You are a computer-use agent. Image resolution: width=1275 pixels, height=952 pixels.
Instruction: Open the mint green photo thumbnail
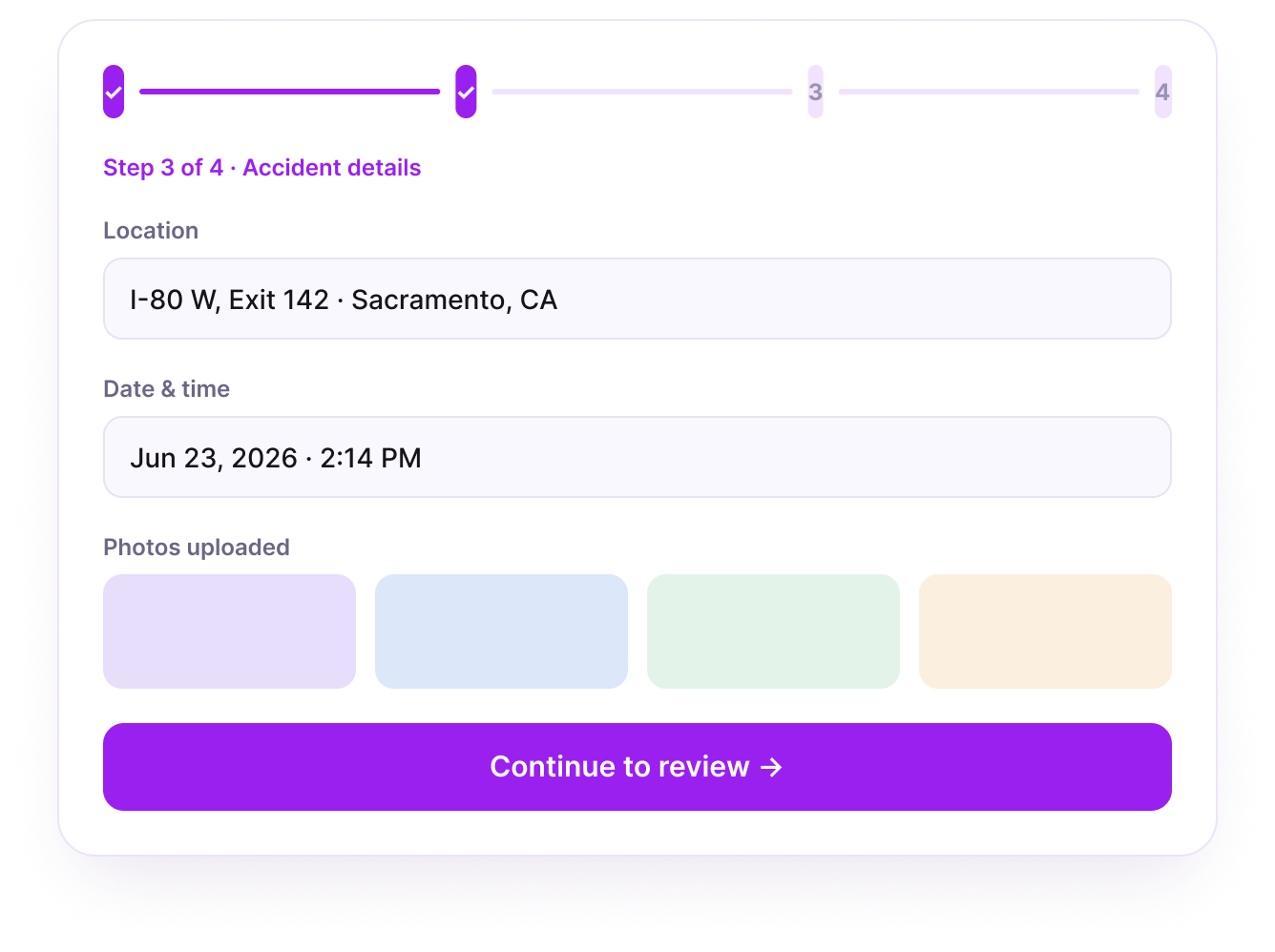point(773,631)
